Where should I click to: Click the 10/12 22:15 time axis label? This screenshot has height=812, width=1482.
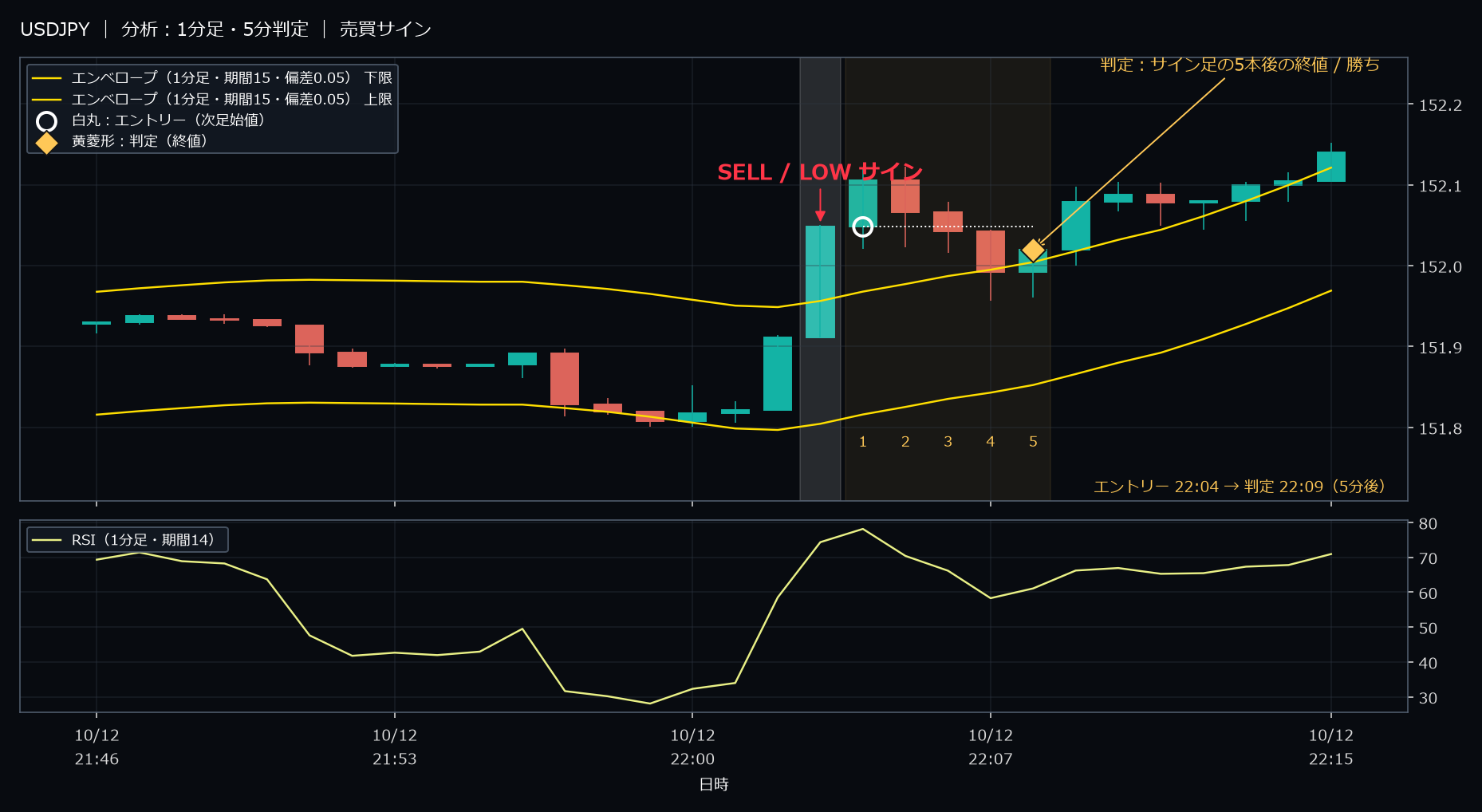[x=1331, y=747]
